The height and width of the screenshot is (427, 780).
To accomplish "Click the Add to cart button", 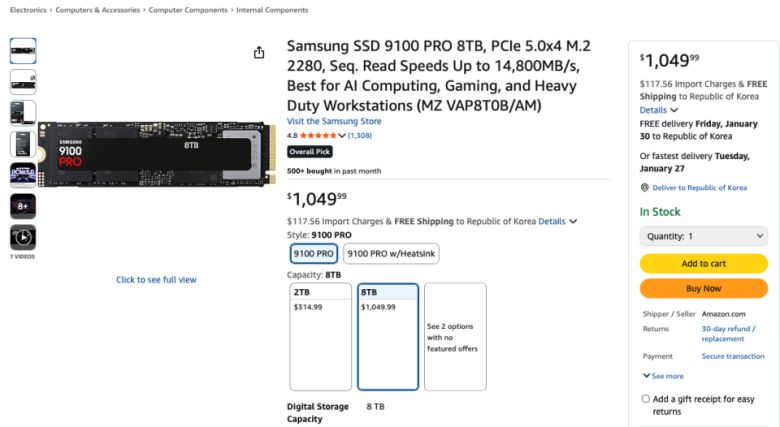I will (703, 263).
